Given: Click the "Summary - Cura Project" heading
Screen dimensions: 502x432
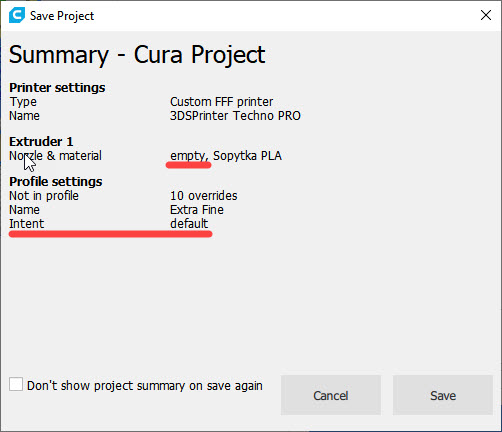Looking at the screenshot, I should tap(137, 55).
